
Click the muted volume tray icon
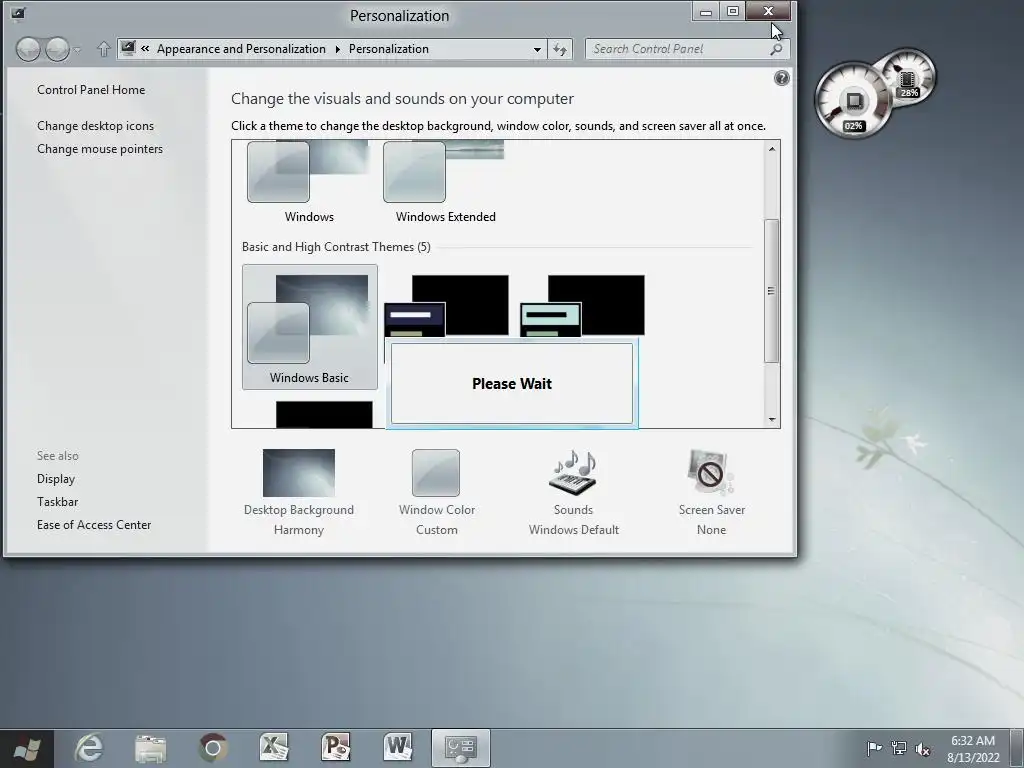pyautogui.click(x=923, y=748)
